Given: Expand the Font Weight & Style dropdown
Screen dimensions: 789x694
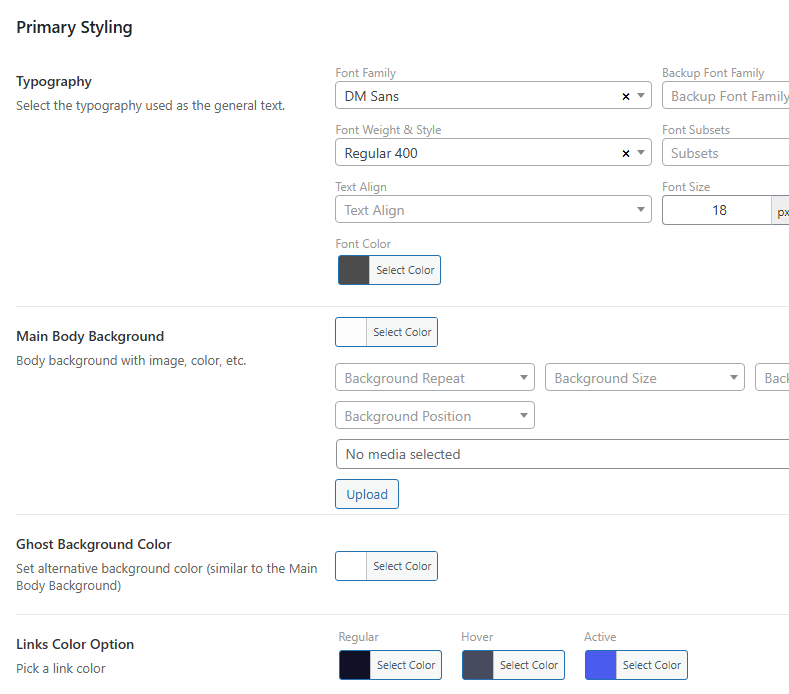Looking at the screenshot, I should (x=641, y=154).
